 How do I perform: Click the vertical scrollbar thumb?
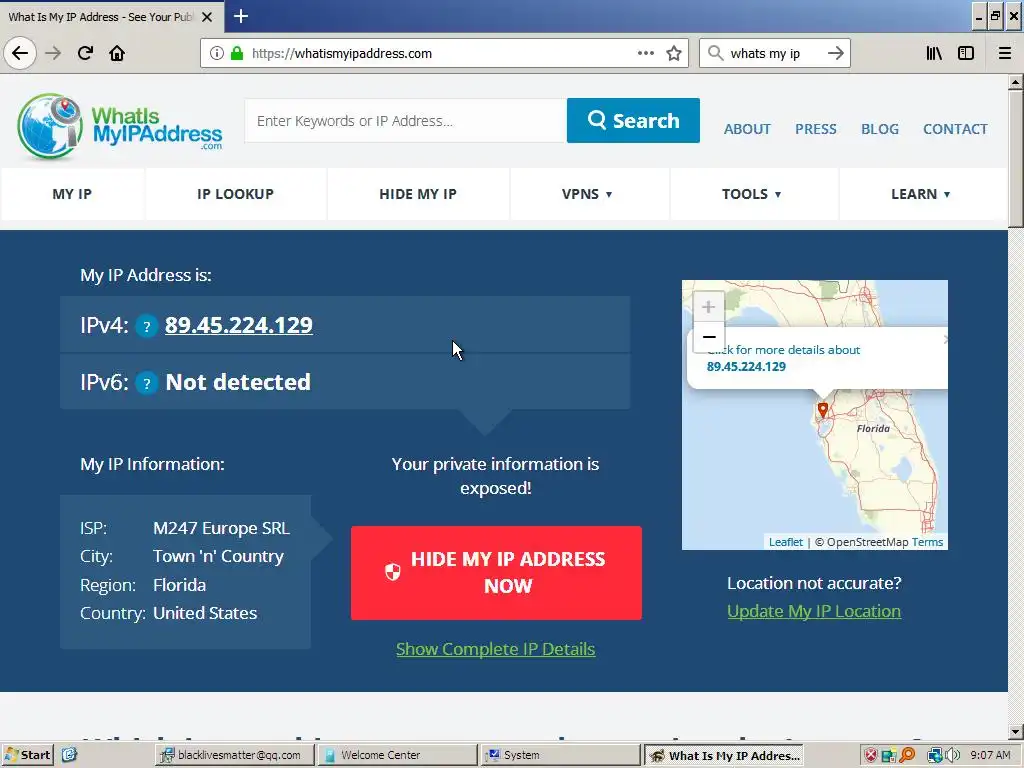[x=1016, y=159]
